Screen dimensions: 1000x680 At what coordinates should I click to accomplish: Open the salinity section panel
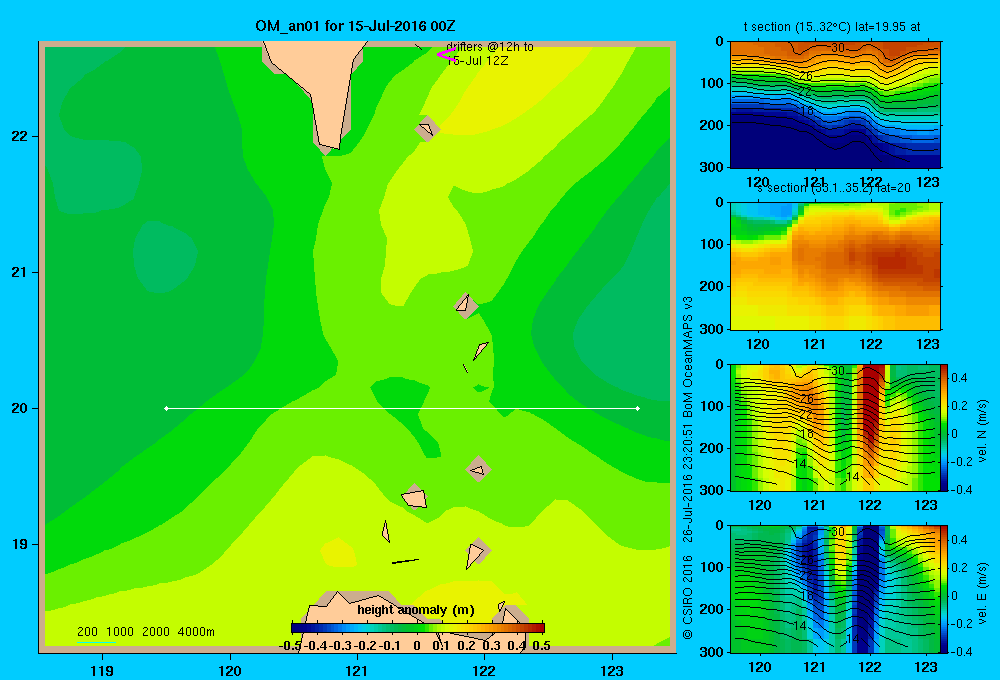coord(835,266)
